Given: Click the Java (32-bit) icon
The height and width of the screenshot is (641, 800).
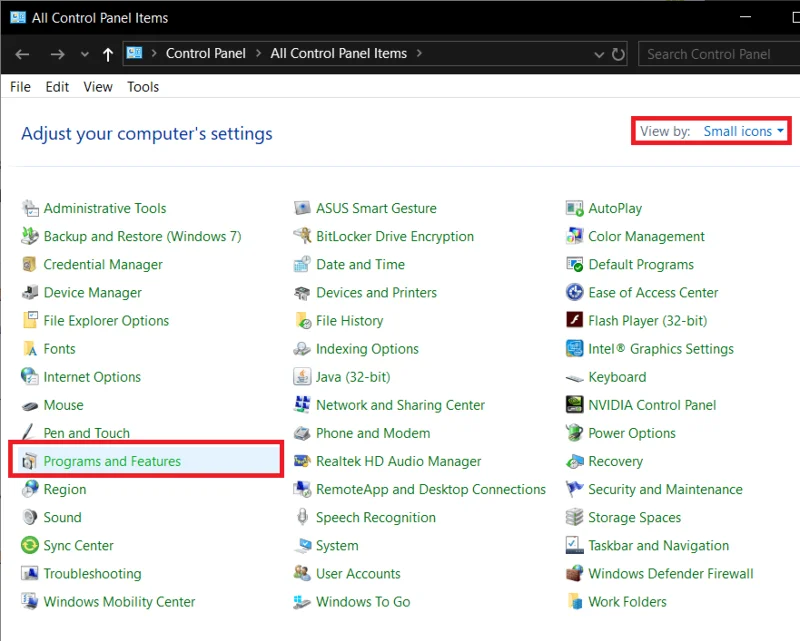Looking at the screenshot, I should (x=302, y=377).
